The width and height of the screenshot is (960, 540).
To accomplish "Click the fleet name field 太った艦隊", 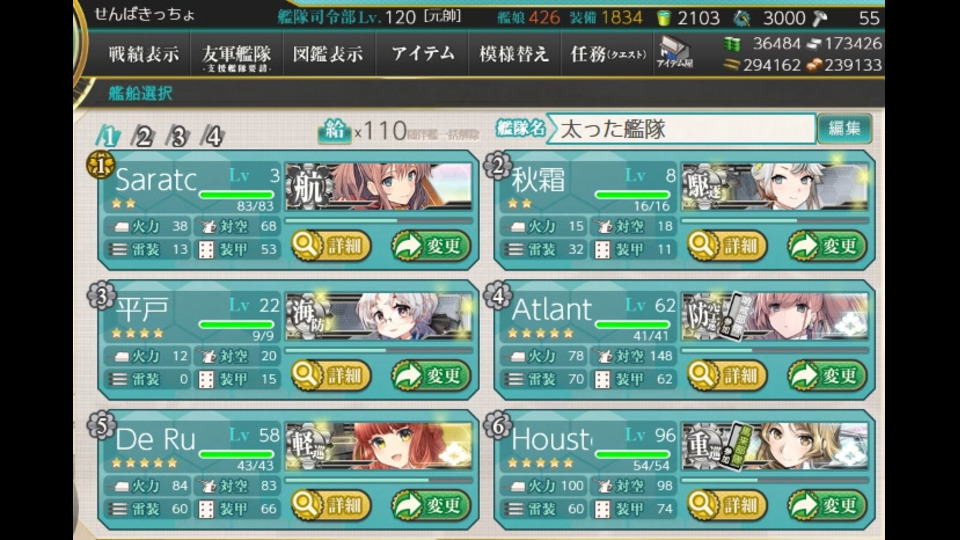I will [681, 129].
